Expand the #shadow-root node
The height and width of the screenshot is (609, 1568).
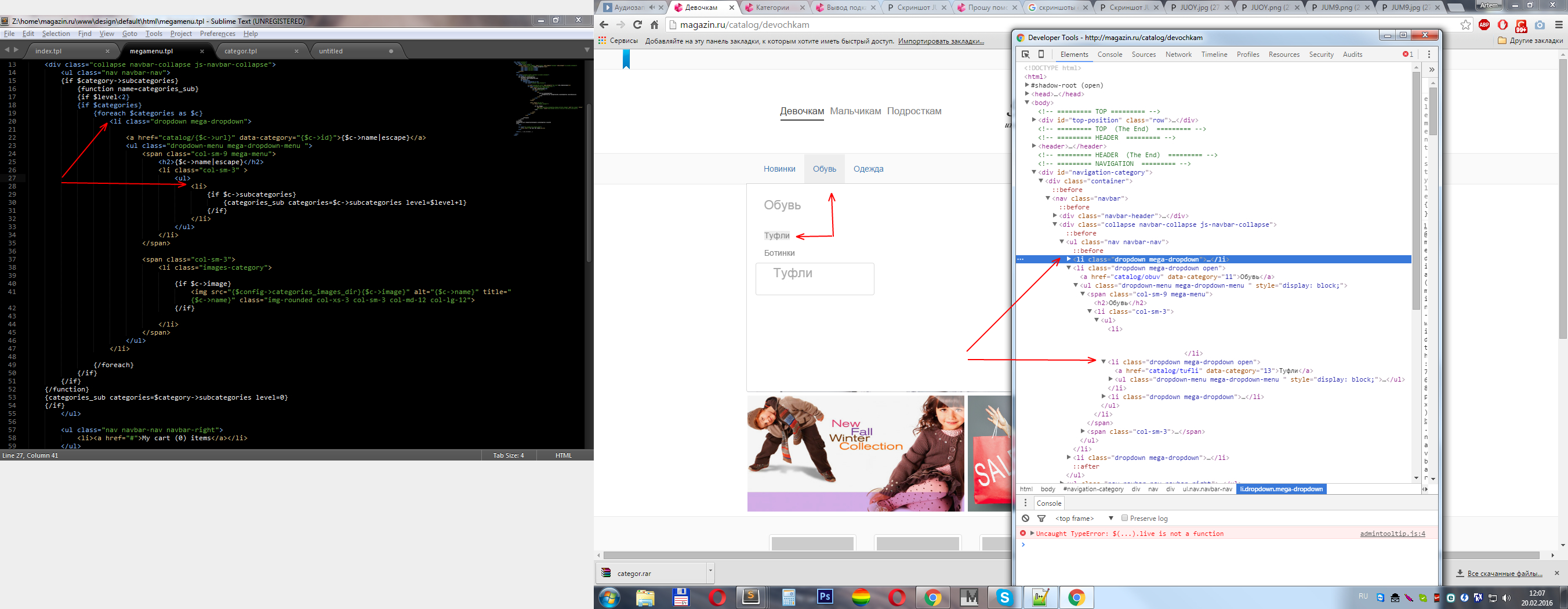(1027, 85)
